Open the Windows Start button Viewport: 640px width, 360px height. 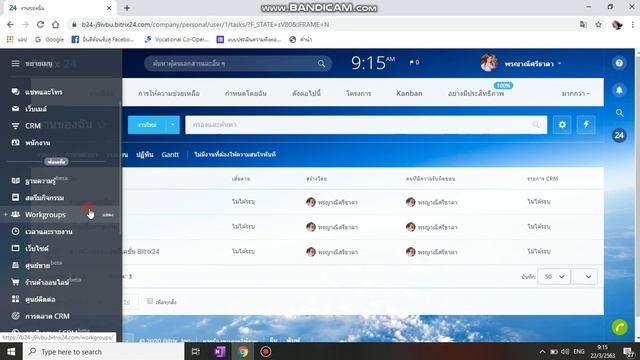[x=11, y=351]
